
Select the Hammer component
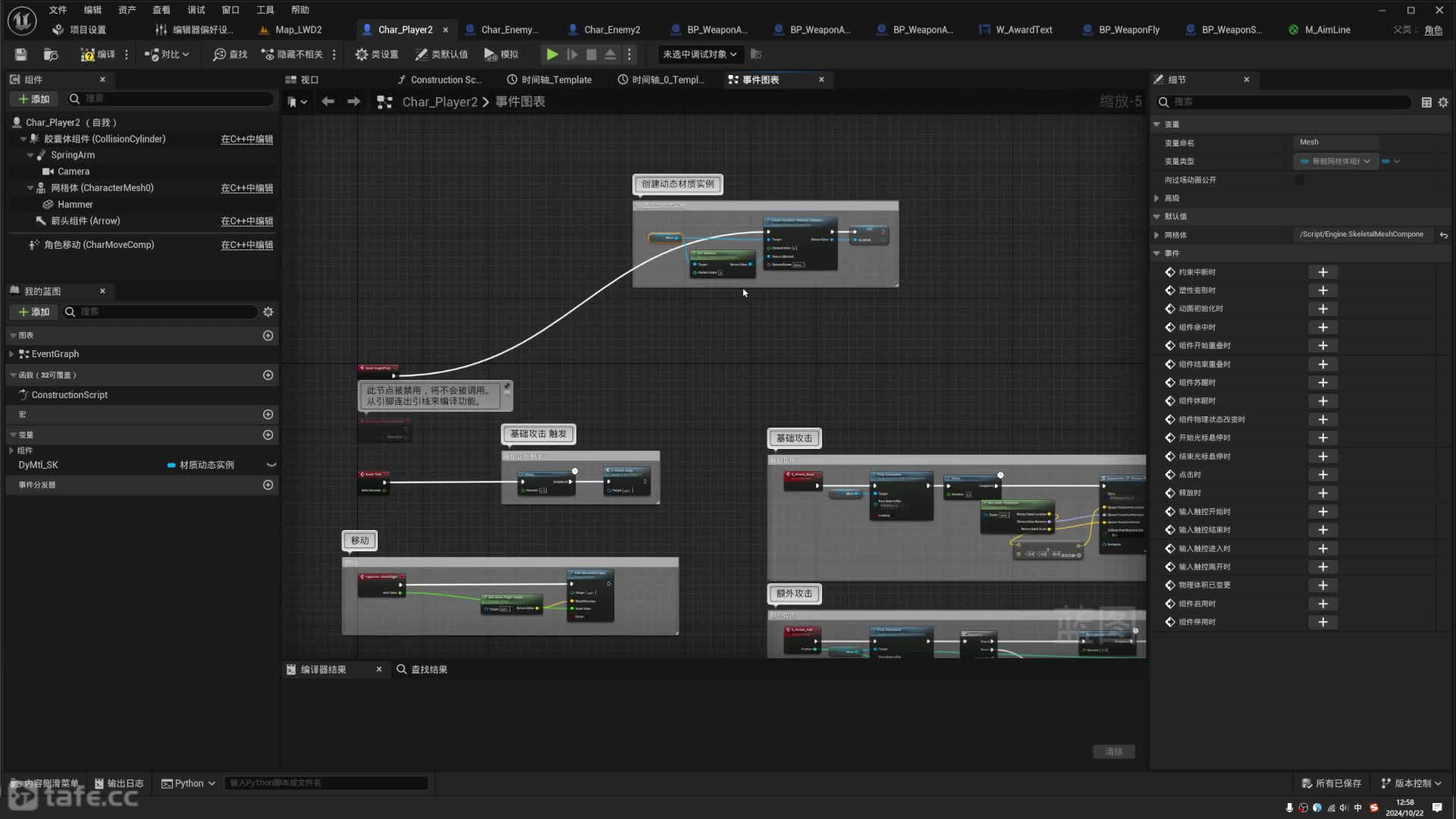[75, 205]
